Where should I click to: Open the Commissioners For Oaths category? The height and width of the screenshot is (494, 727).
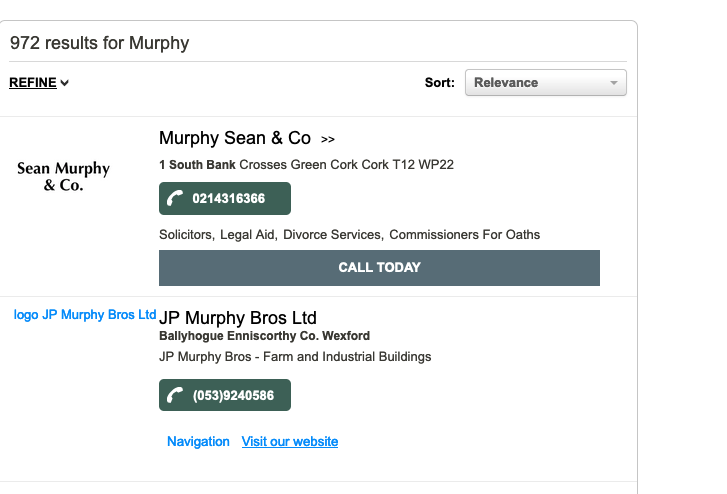click(464, 235)
